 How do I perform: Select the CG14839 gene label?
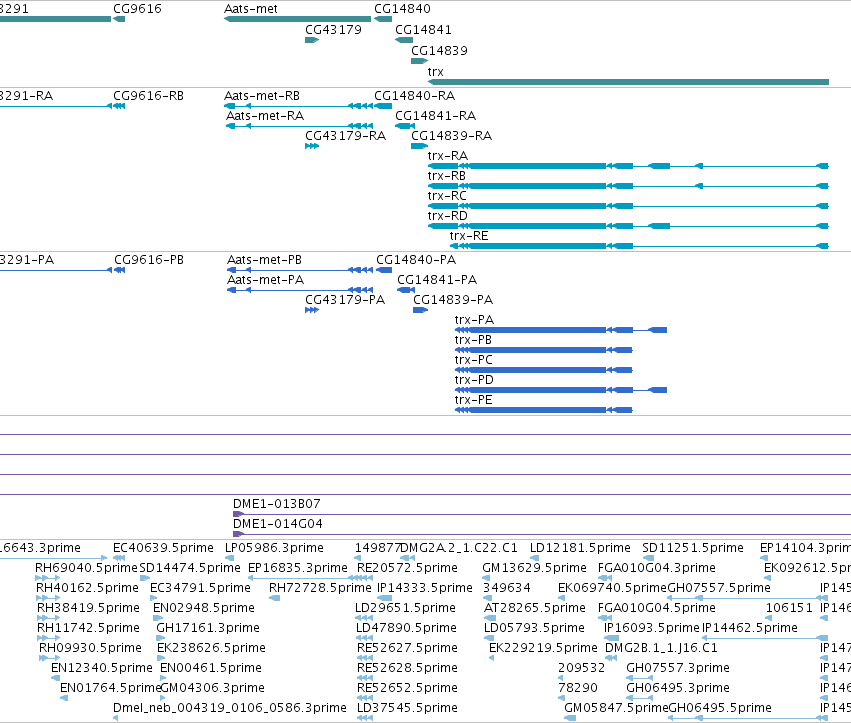pos(439,51)
